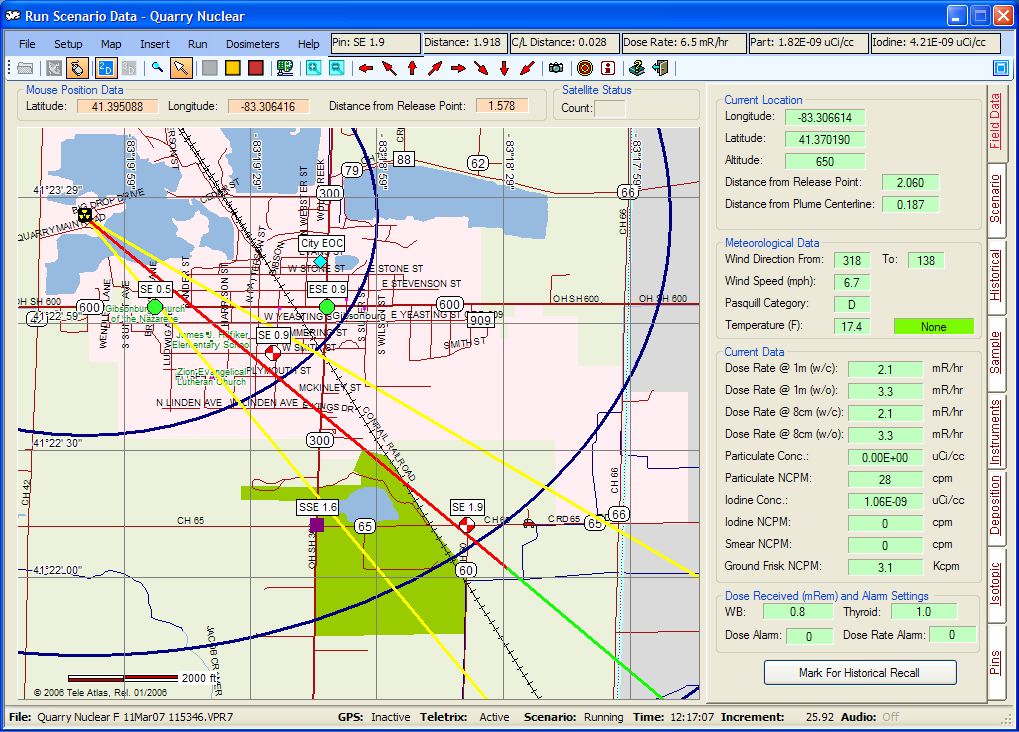Screen dimensions: 1019x732
Task: Pan map west with left arrow
Action: pyautogui.click(x=366, y=68)
